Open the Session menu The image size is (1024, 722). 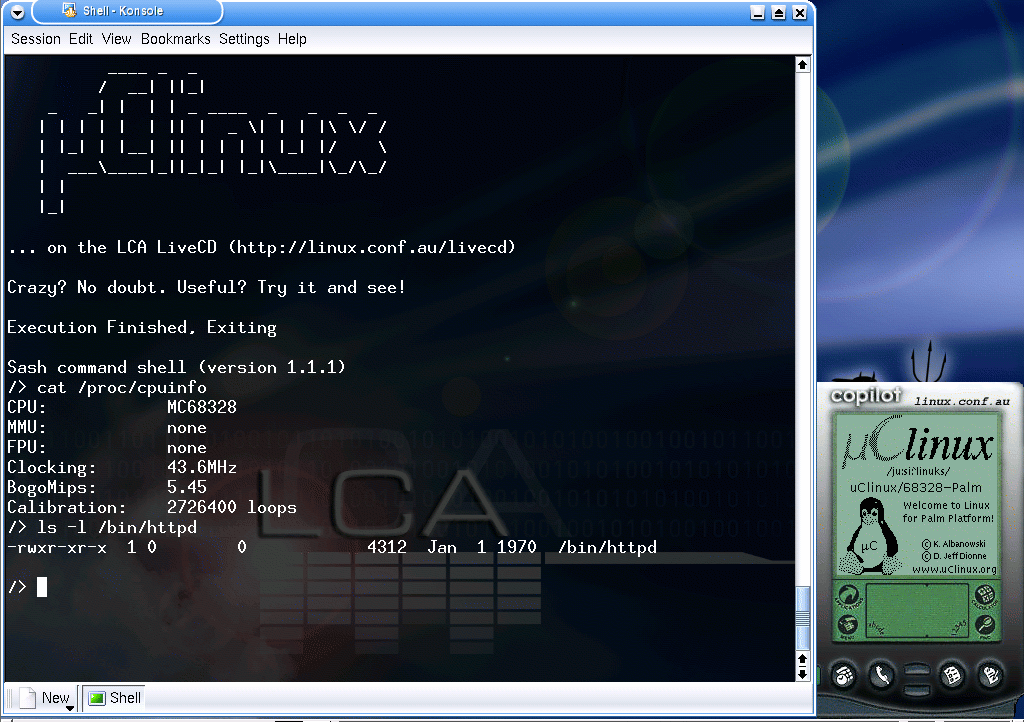(36, 39)
